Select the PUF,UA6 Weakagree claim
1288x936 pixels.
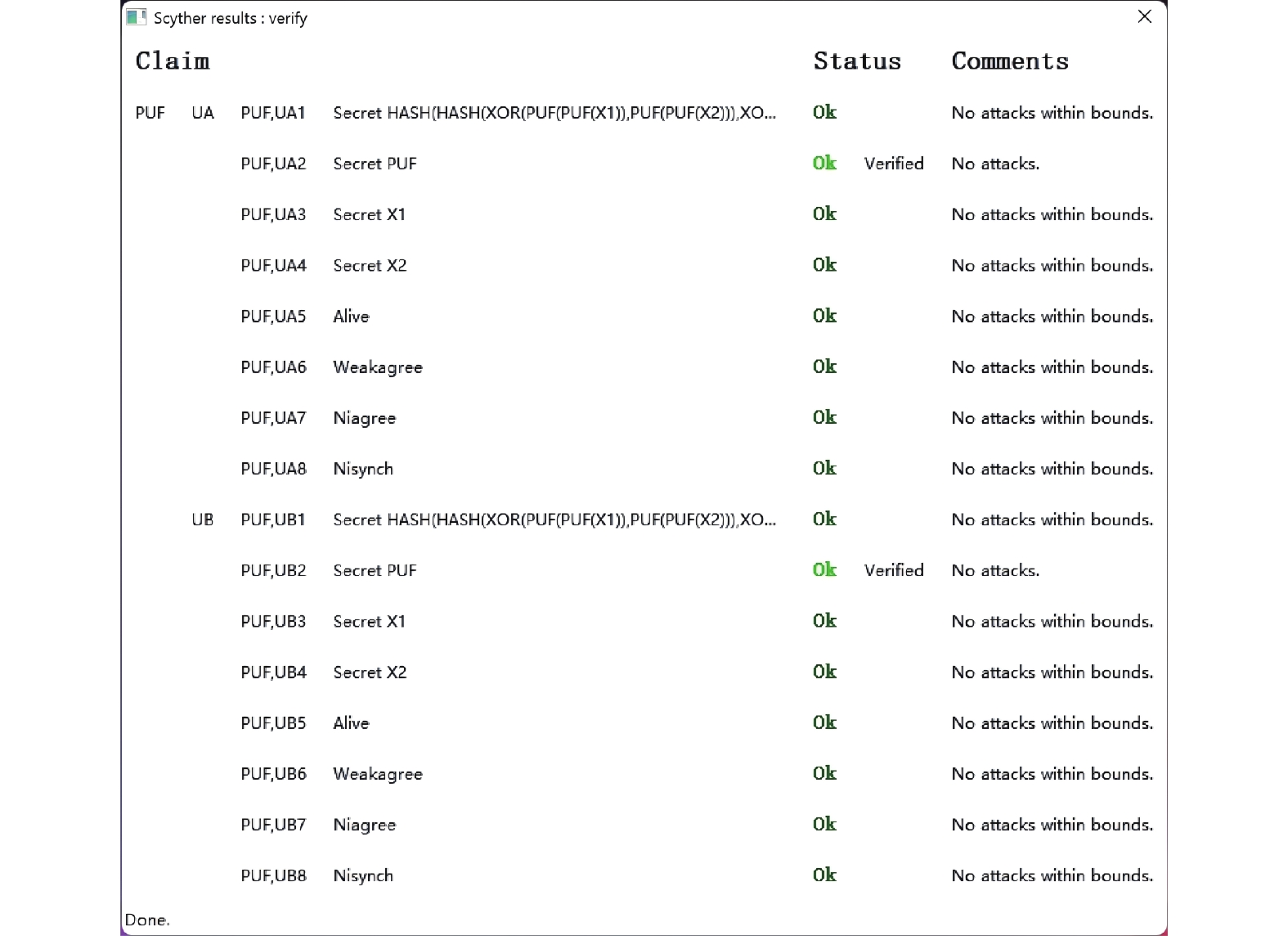378,367
